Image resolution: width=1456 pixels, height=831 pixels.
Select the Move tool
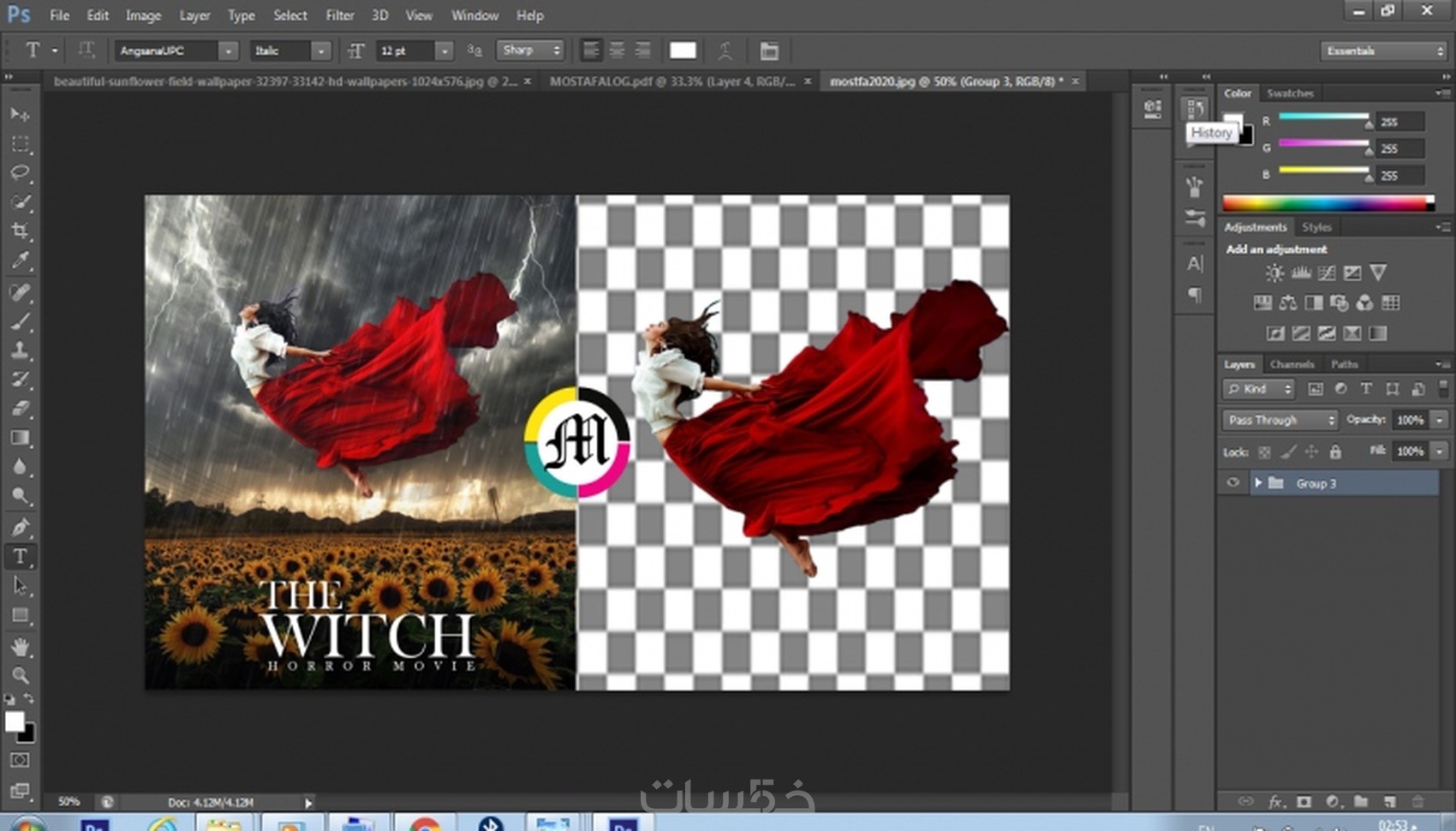pos(21,114)
